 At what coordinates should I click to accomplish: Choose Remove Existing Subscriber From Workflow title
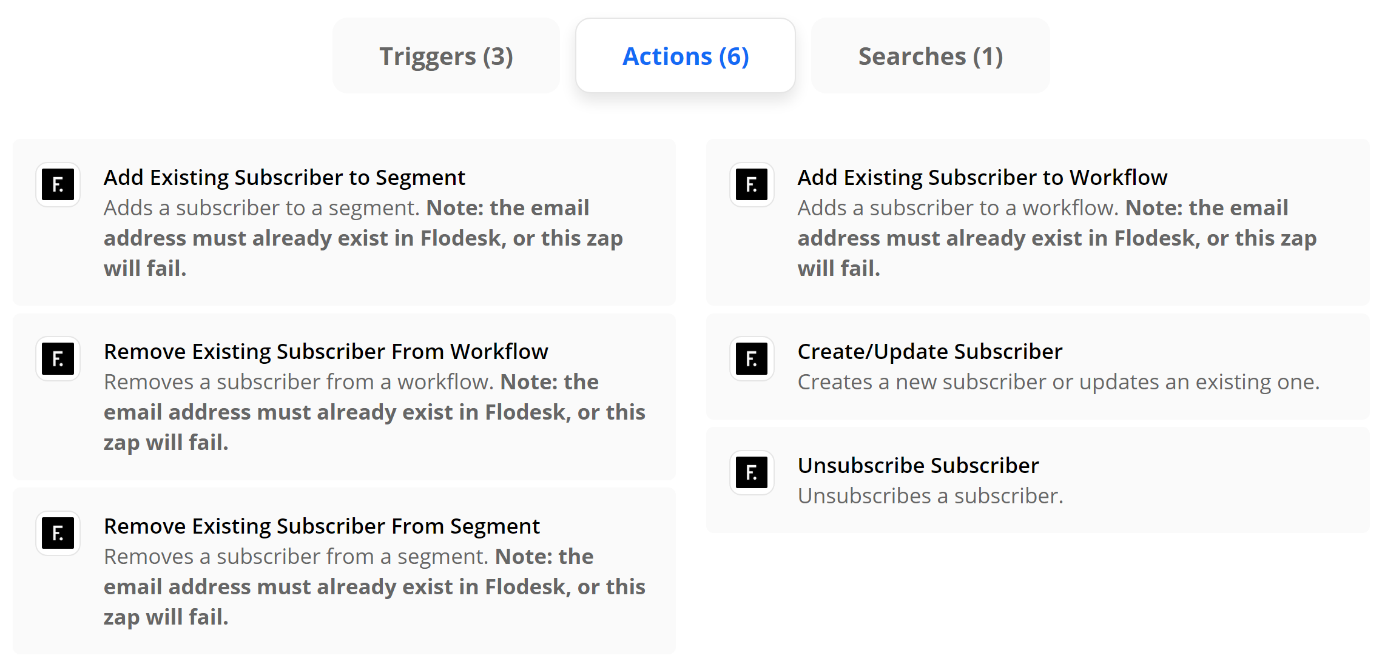[326, 352]
